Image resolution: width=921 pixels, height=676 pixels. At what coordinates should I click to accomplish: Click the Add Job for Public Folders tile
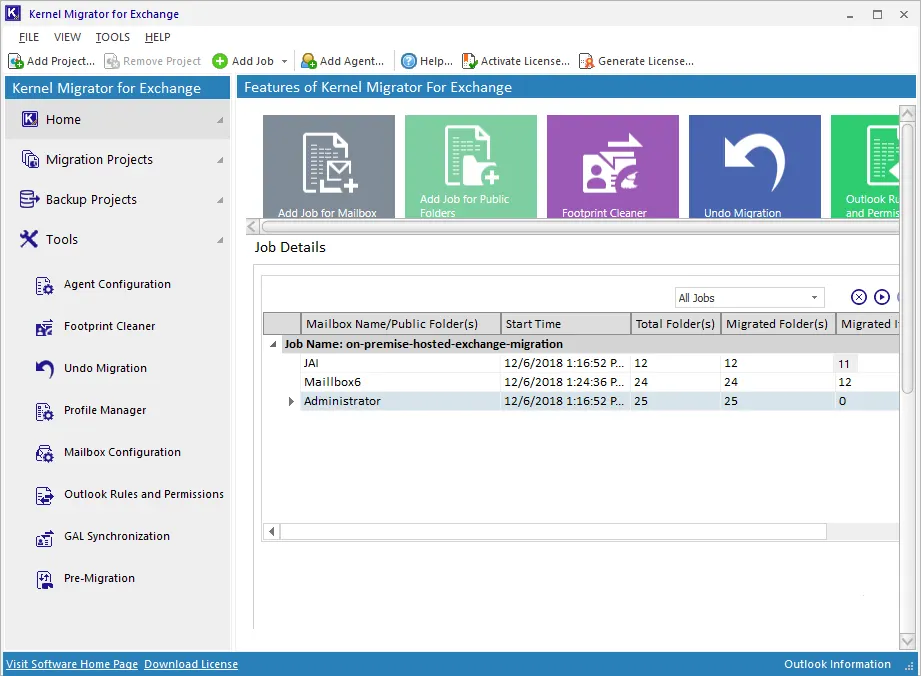click(x=470, y=167)
